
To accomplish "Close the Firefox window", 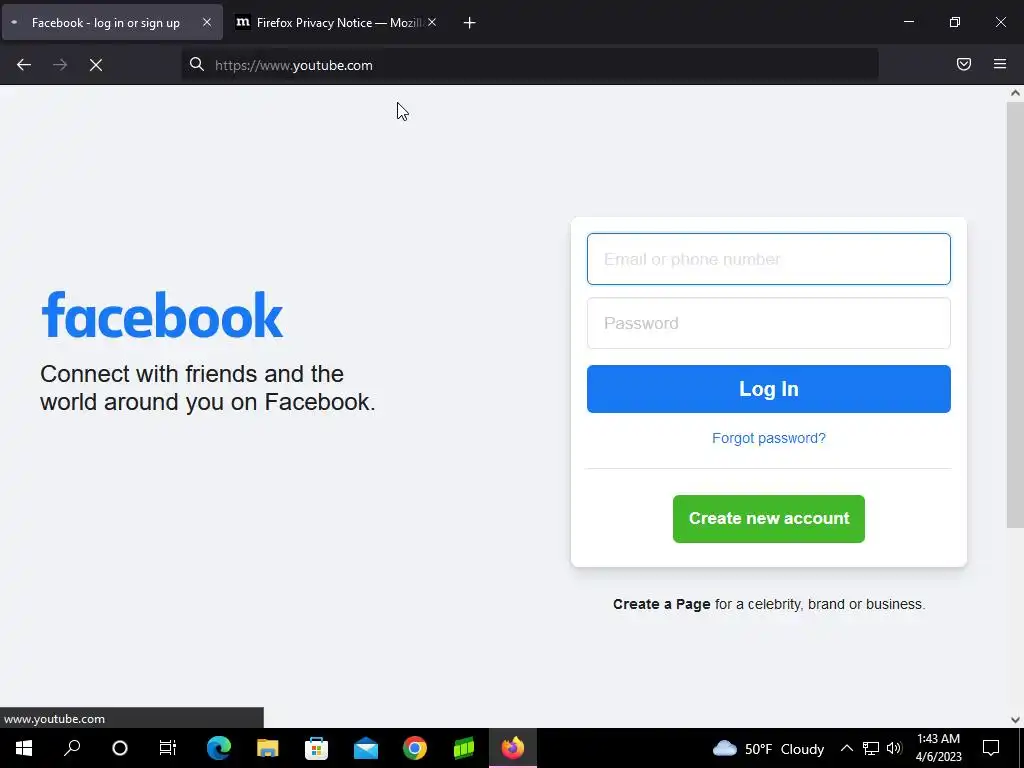I will point(1000,22).
